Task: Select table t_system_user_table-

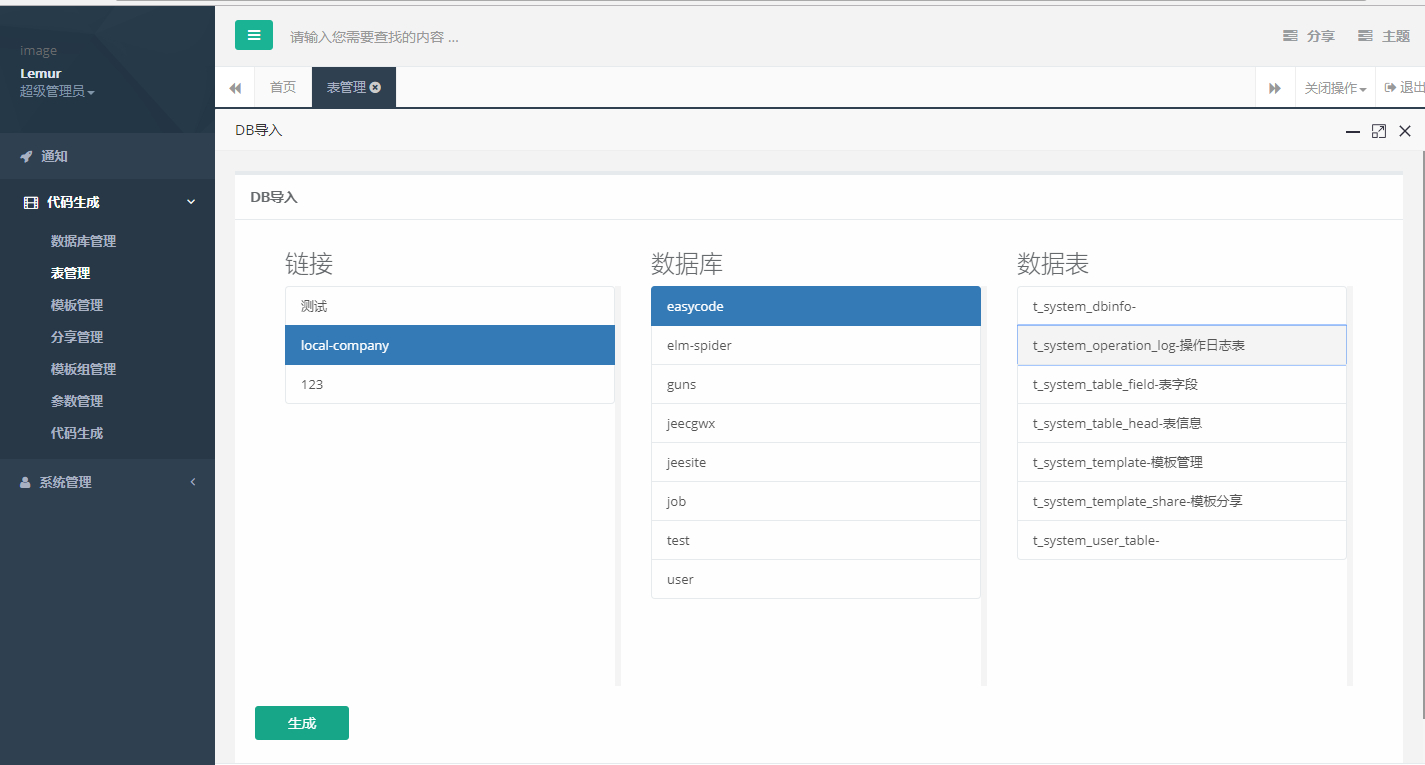Action: [1182, 540]
